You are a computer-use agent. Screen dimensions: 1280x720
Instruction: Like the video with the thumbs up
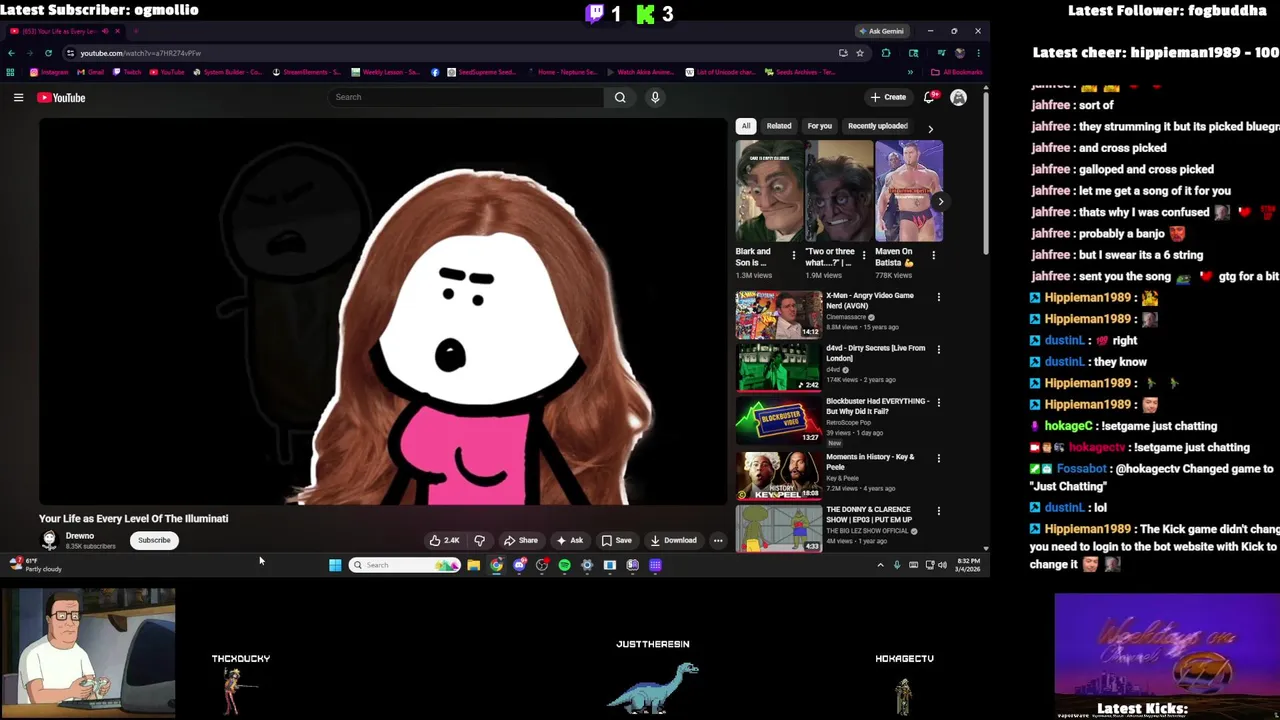[x=443, y=540]
